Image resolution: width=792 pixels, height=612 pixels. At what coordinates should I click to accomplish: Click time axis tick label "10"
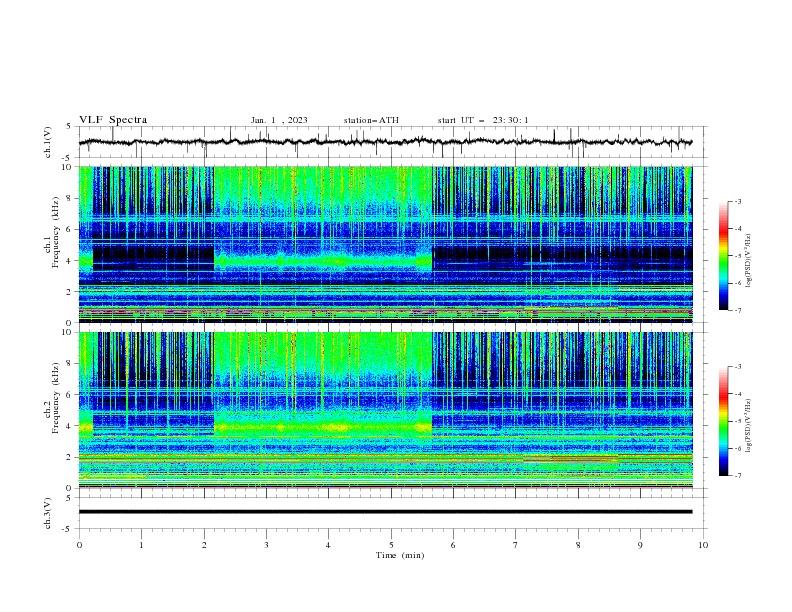703,545
